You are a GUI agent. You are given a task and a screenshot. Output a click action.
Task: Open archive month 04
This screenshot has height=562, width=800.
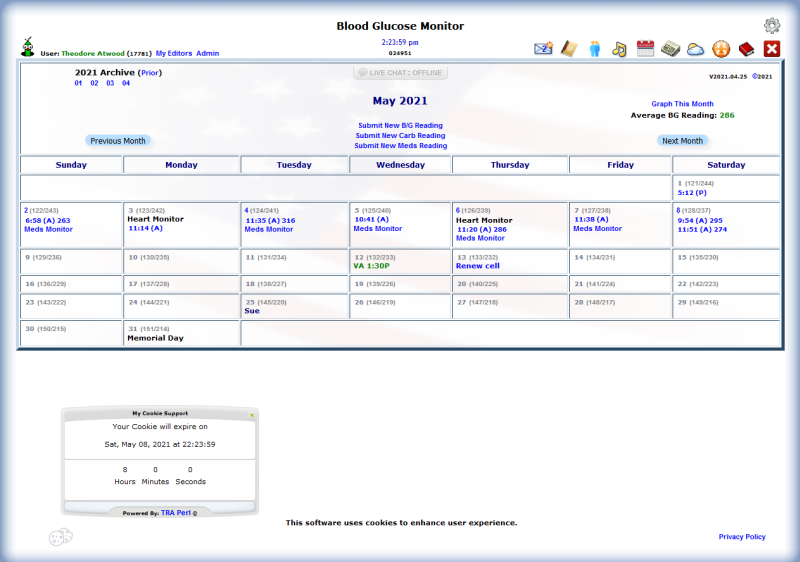tap(126, 83)
